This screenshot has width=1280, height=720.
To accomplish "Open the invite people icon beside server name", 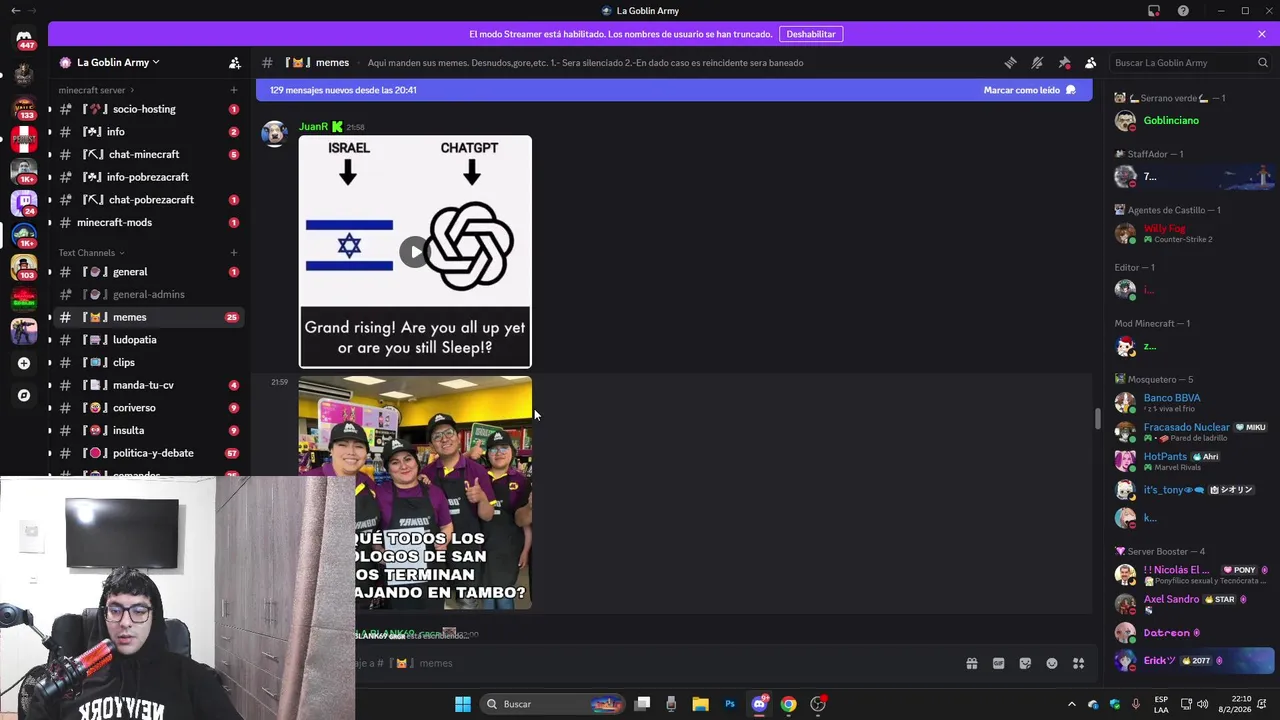I will (x=234, y=62).
